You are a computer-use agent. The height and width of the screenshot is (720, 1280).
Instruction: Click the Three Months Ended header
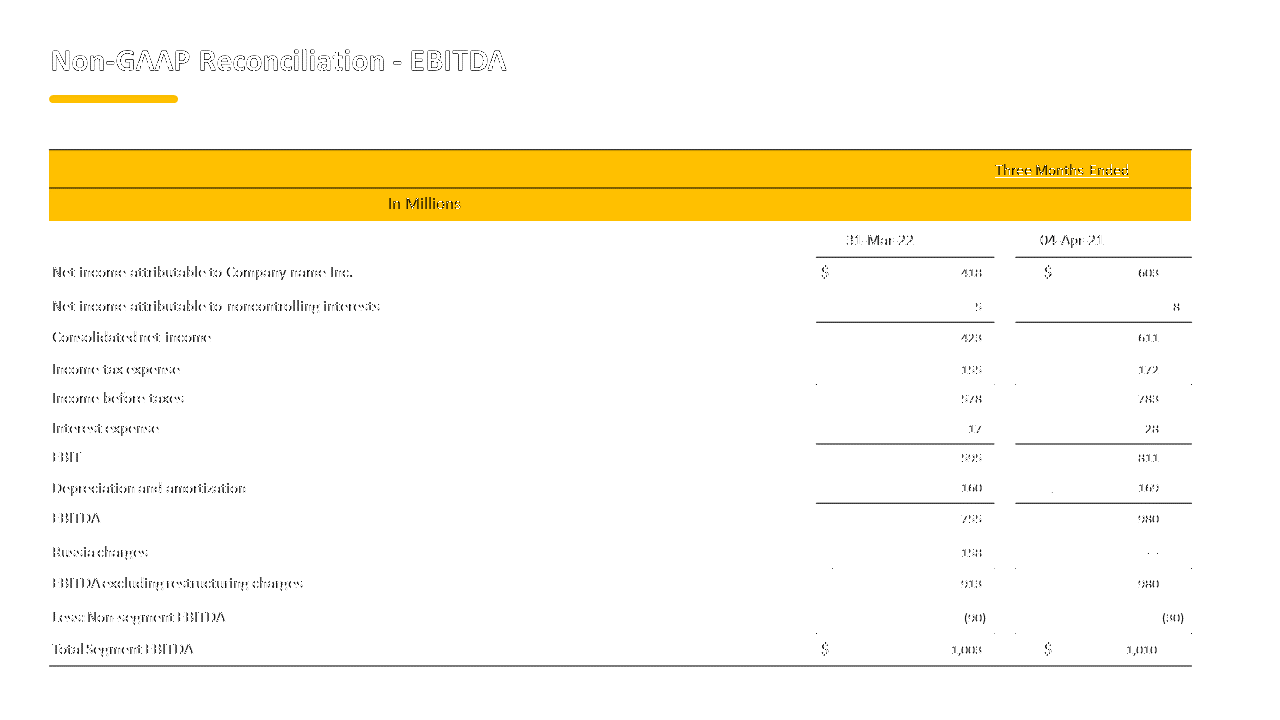1062,170
